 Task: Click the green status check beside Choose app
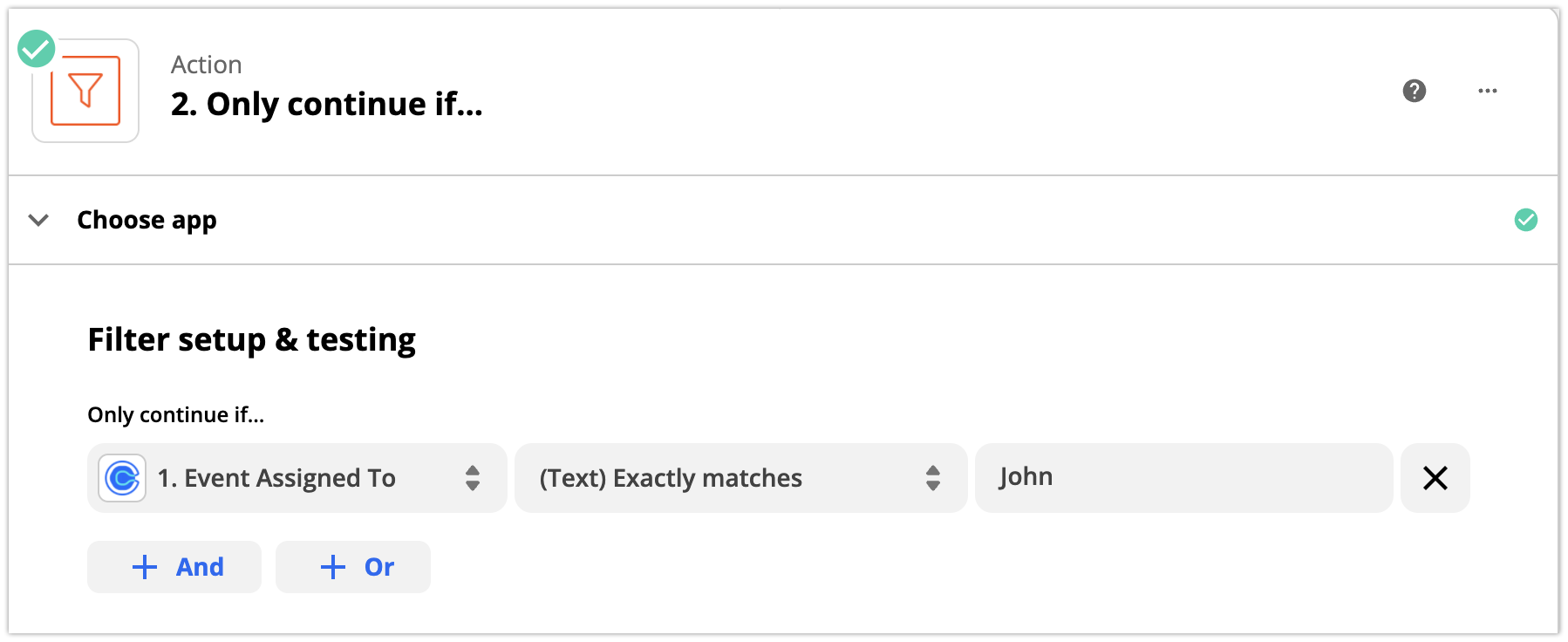1525,220
